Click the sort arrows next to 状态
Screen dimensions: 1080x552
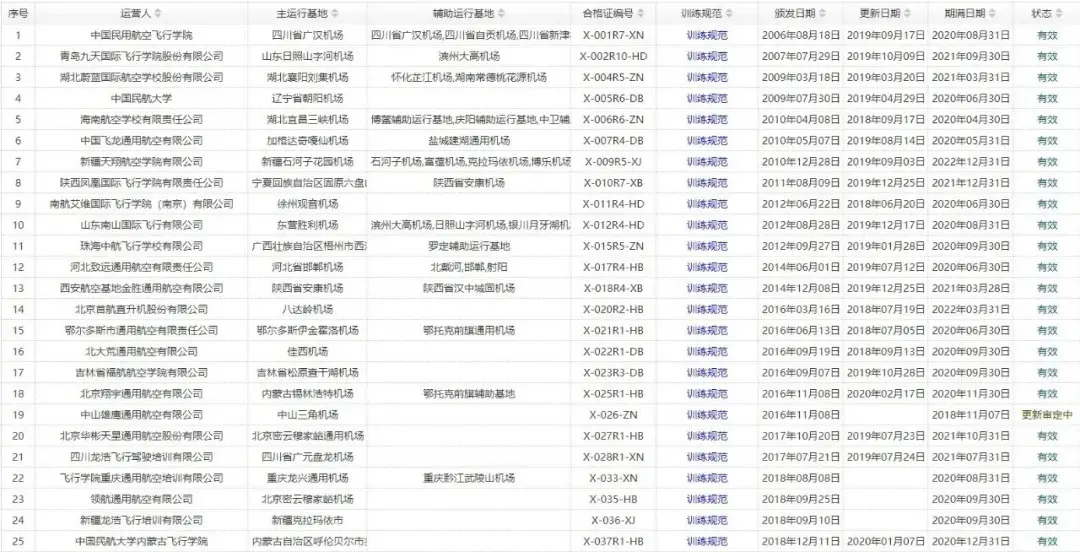click(1059, 13)
